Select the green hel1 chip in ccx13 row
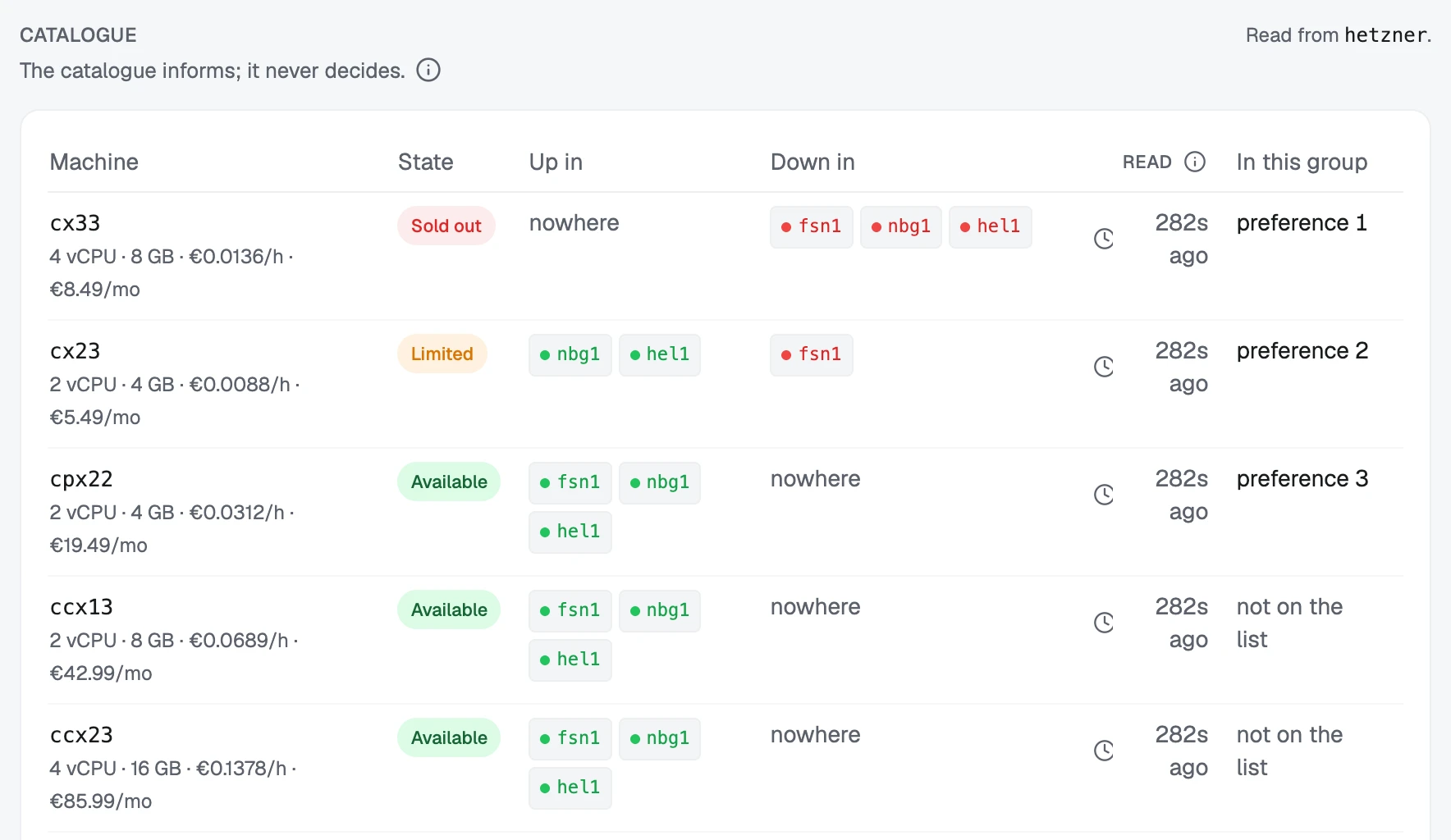The image size is (1451, 840). point(570,660)
